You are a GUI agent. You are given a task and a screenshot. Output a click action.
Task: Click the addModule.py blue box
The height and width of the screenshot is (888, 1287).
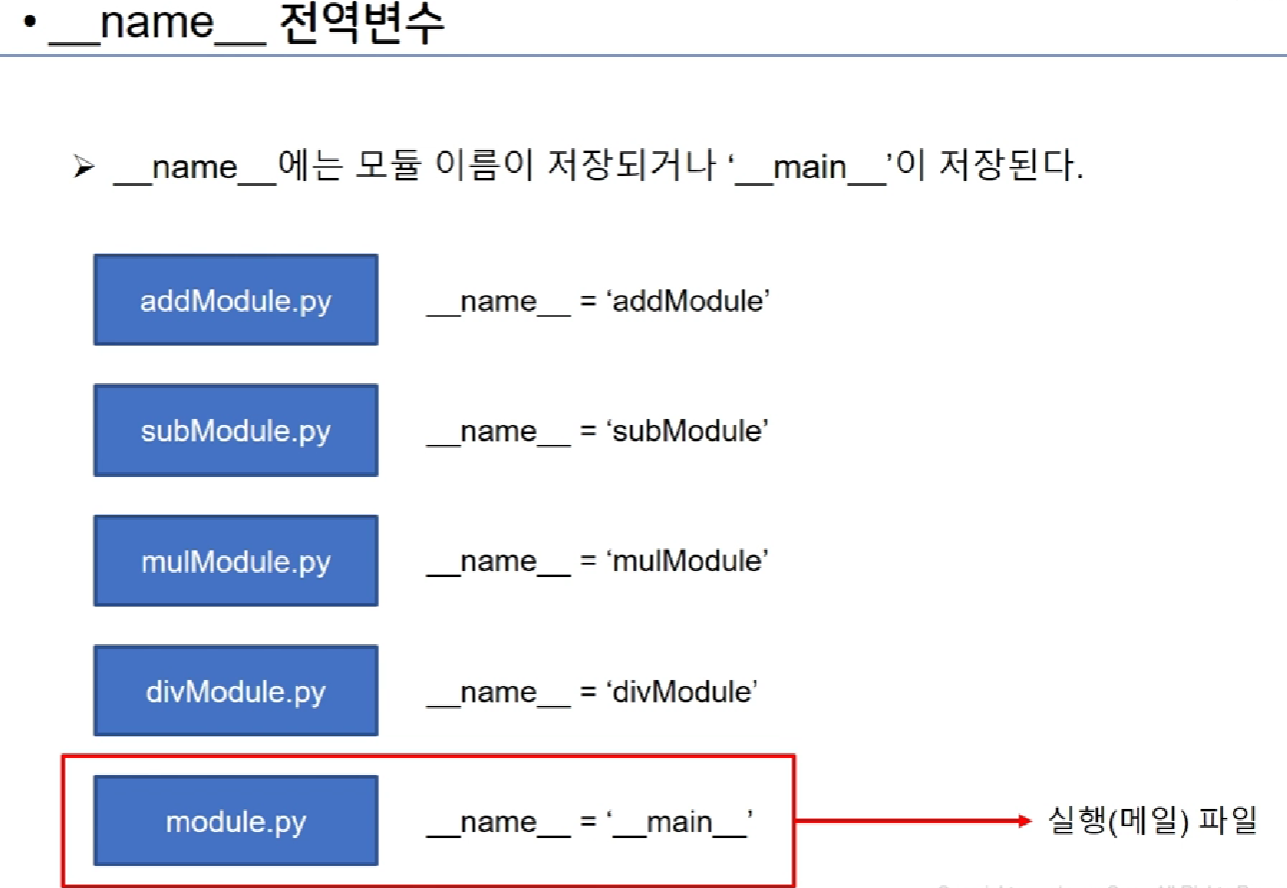click(236, 300)
